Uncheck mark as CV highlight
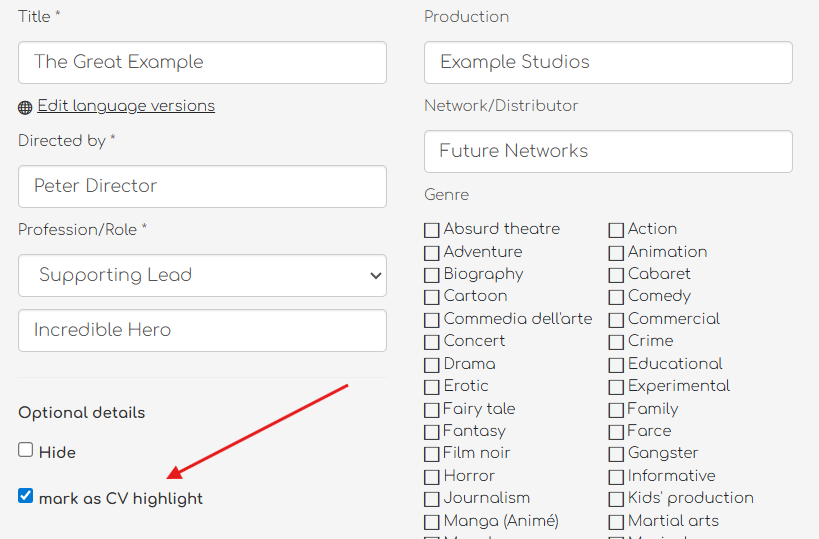This screenshot has height=539, width=819. point(26,496)
